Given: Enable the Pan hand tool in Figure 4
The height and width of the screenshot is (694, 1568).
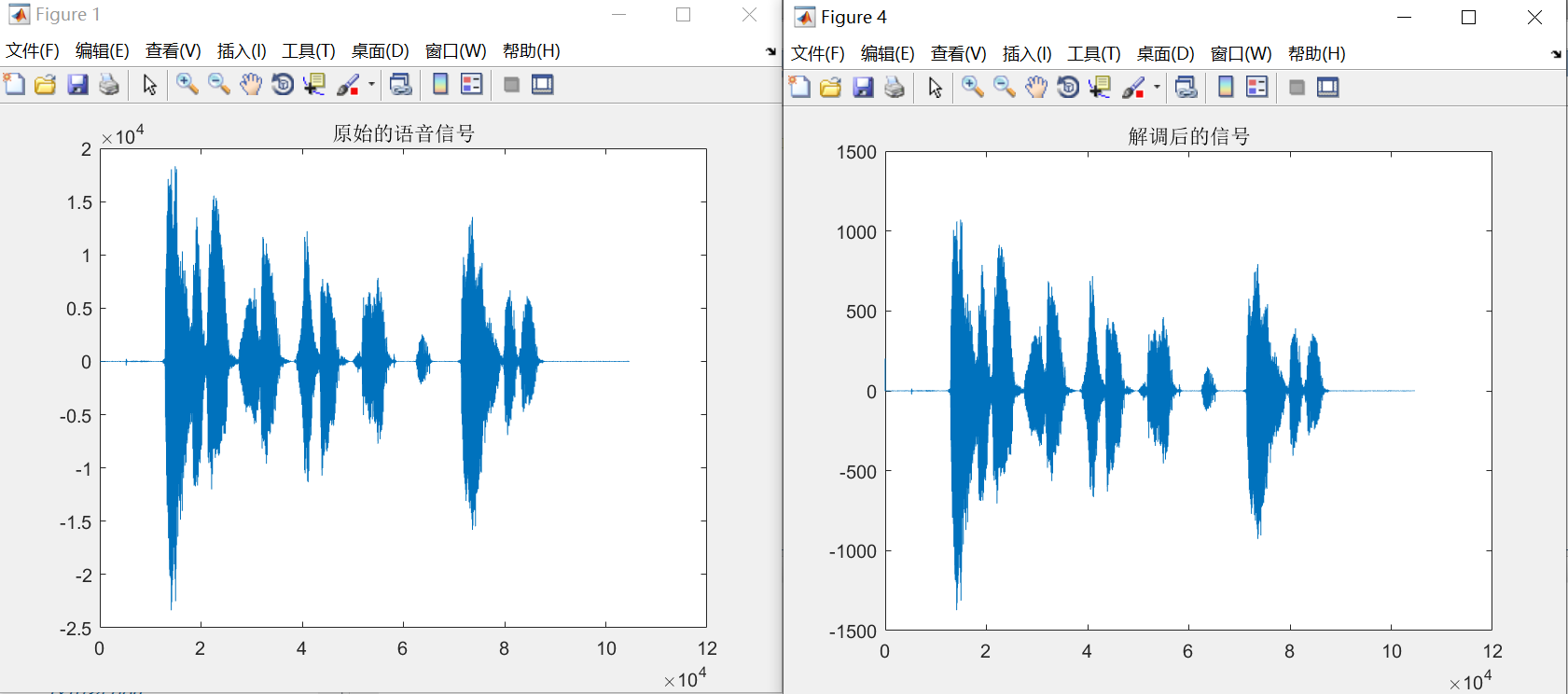Looking at the screenshot, I should point(1036,88).
